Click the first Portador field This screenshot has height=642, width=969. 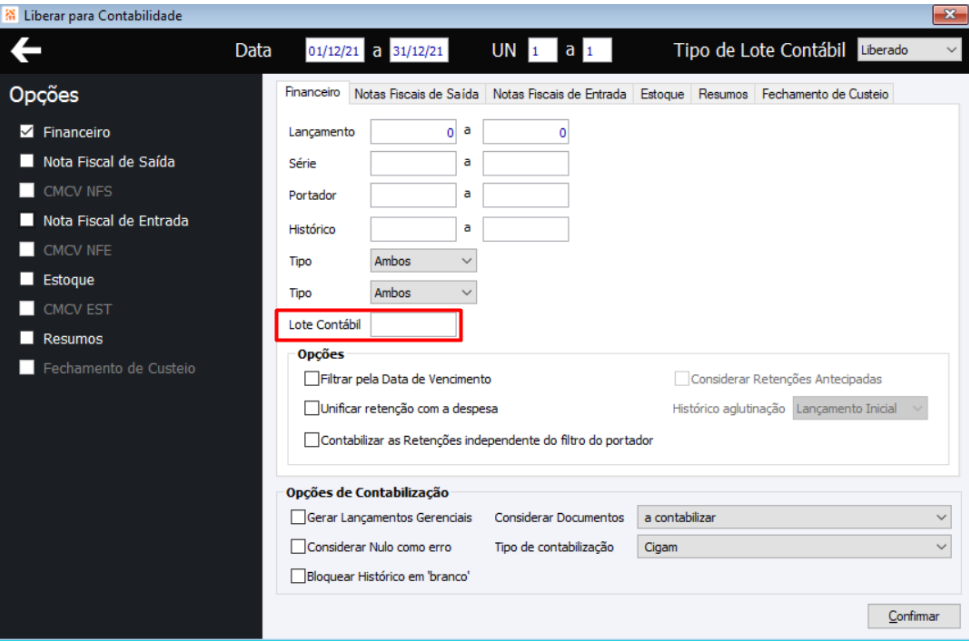[413, 195]
